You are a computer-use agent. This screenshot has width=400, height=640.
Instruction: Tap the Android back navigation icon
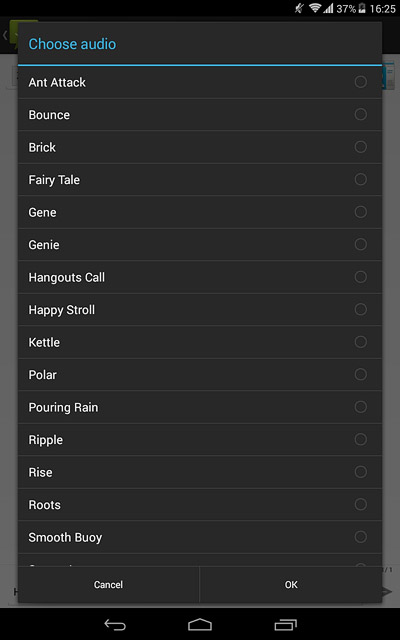point(115,624)
